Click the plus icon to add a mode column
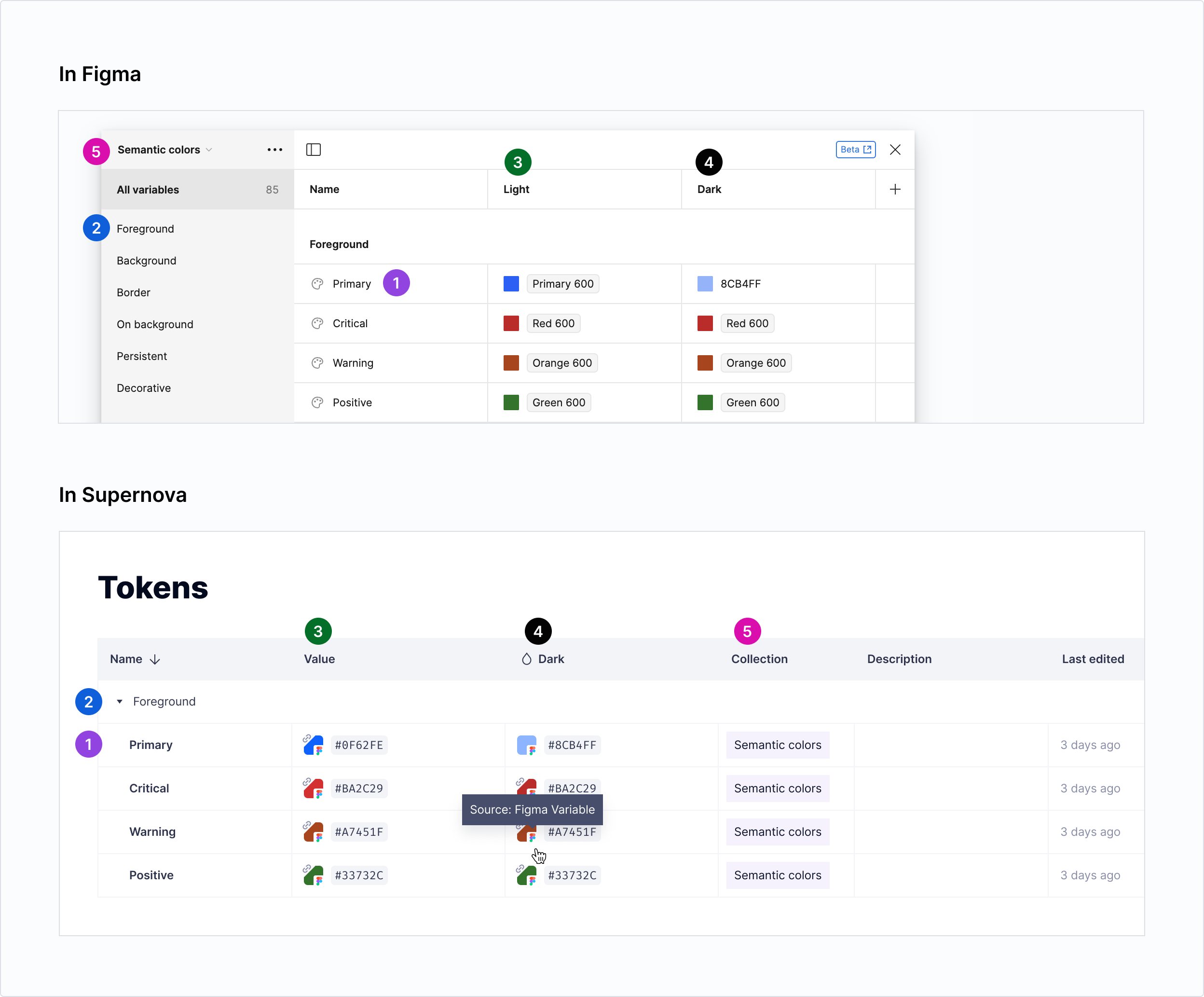Viewport: 1204px width, 997px height. (895, 189)
